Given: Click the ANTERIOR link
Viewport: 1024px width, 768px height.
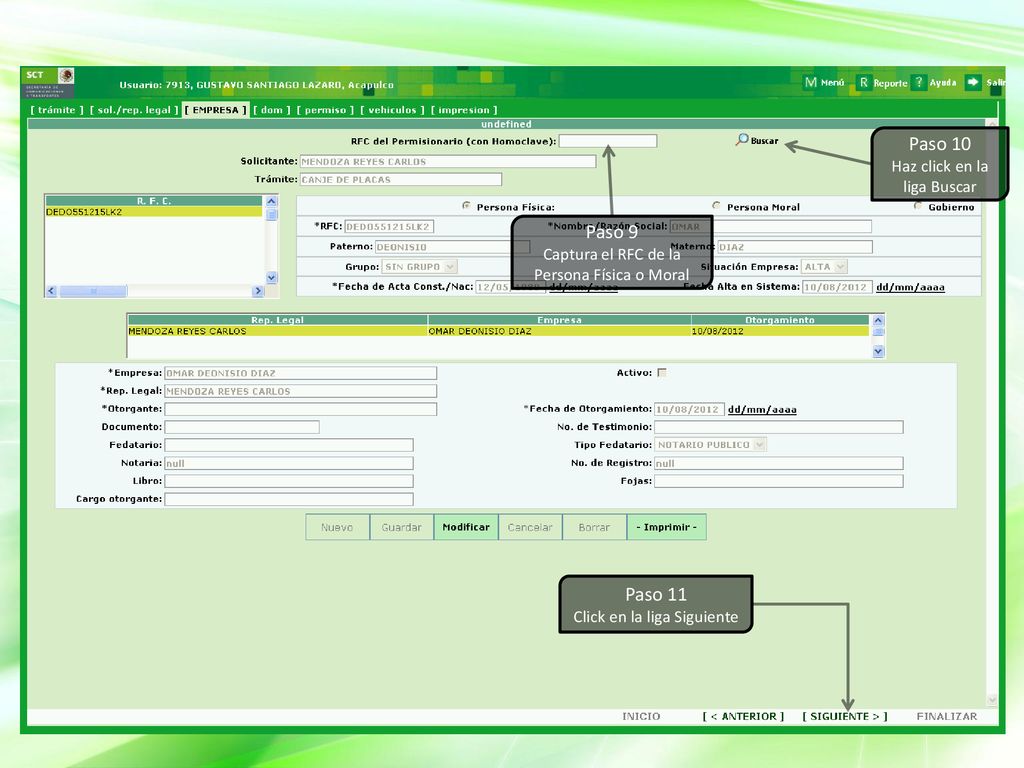Looking at the screenshot, I should point(743,716).
